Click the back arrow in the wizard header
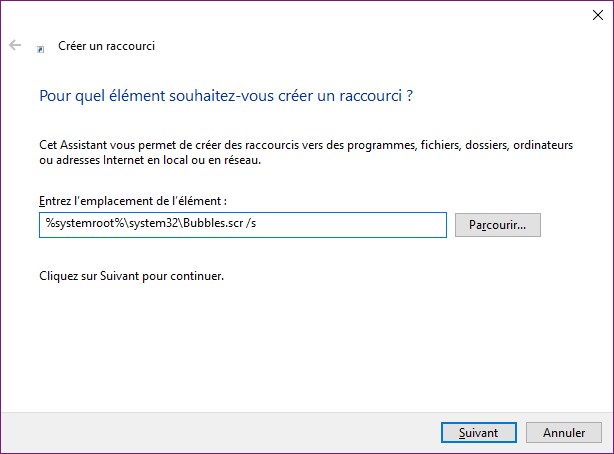614x454 pixels. [15, 45]
